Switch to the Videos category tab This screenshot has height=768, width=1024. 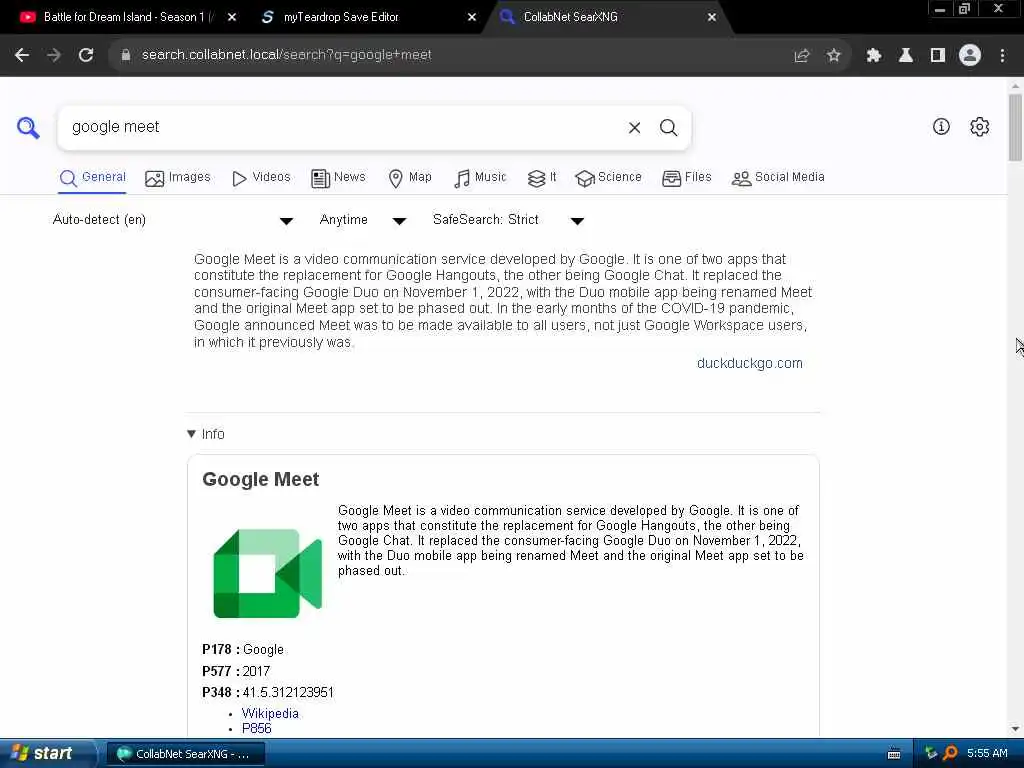(x=261, y=178)
